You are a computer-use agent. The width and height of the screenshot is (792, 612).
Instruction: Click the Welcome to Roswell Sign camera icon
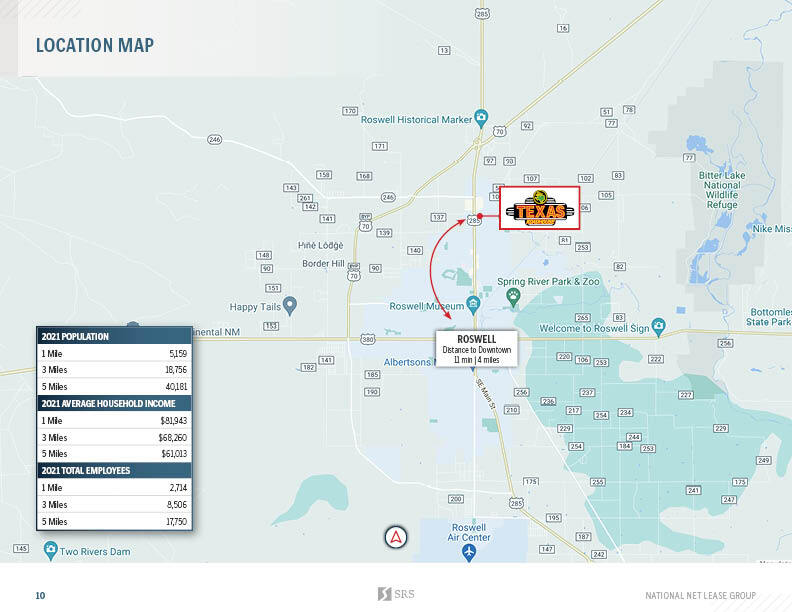[x=658, y=326]
